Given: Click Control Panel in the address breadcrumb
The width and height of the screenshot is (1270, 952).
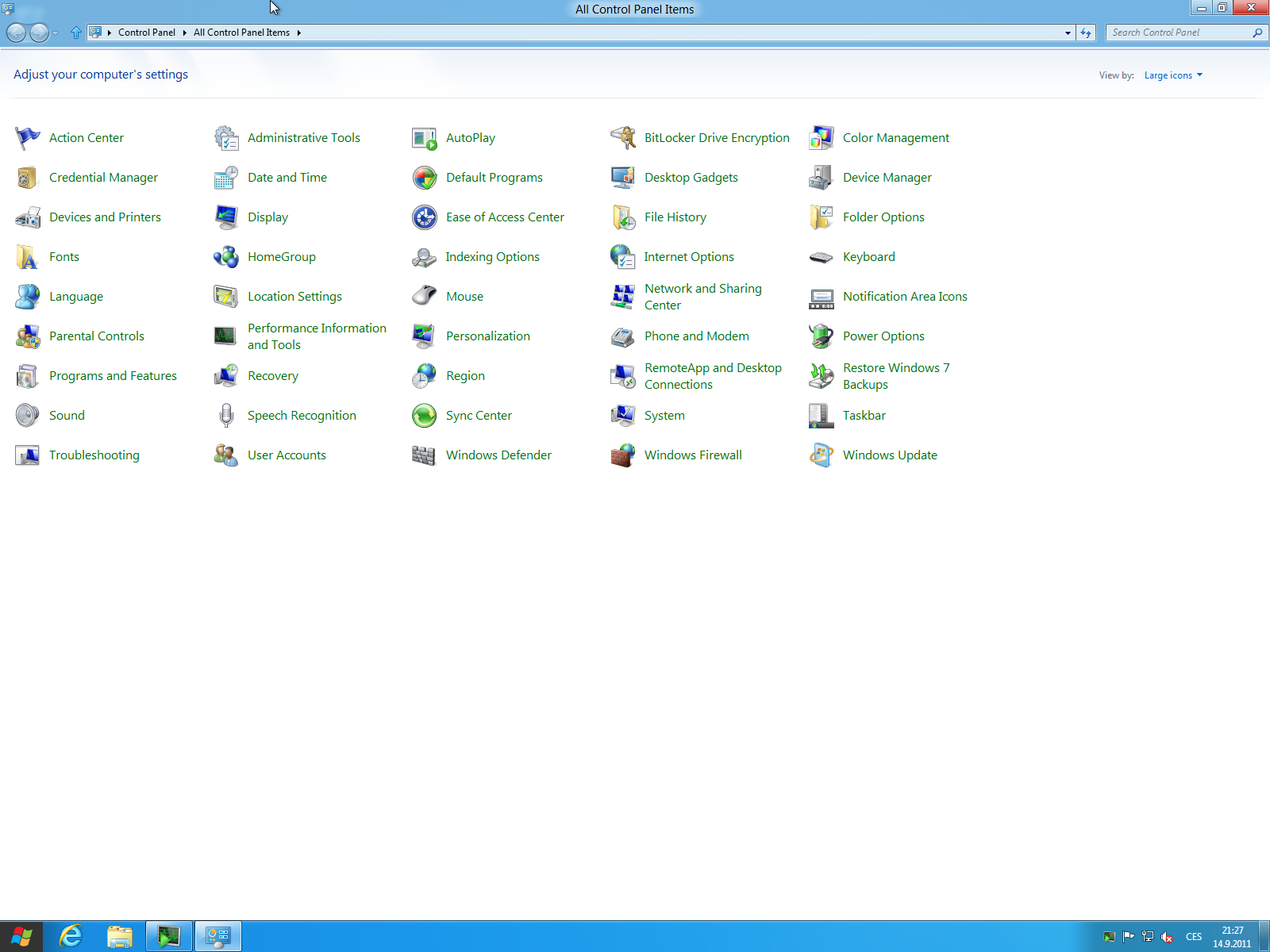Looking at the screenshot, I should 147,33.
